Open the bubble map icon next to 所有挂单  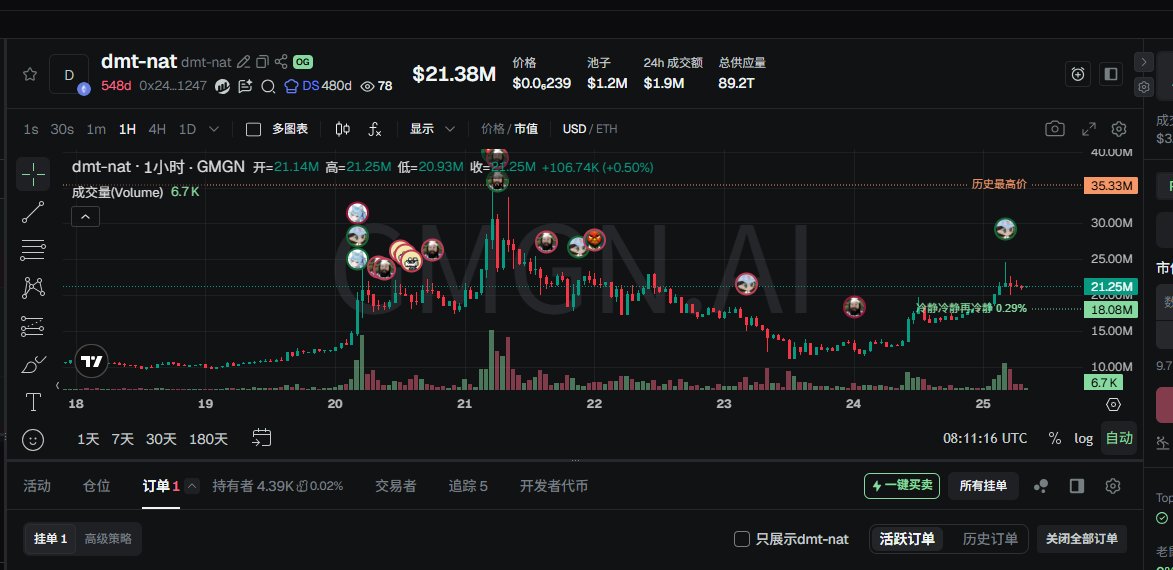coord(1041,486)
